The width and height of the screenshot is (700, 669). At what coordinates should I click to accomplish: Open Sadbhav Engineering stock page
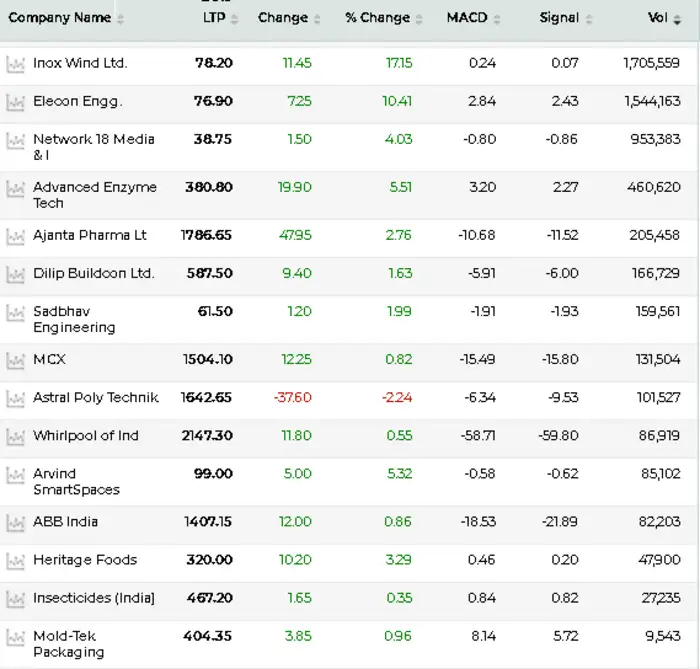74,319
